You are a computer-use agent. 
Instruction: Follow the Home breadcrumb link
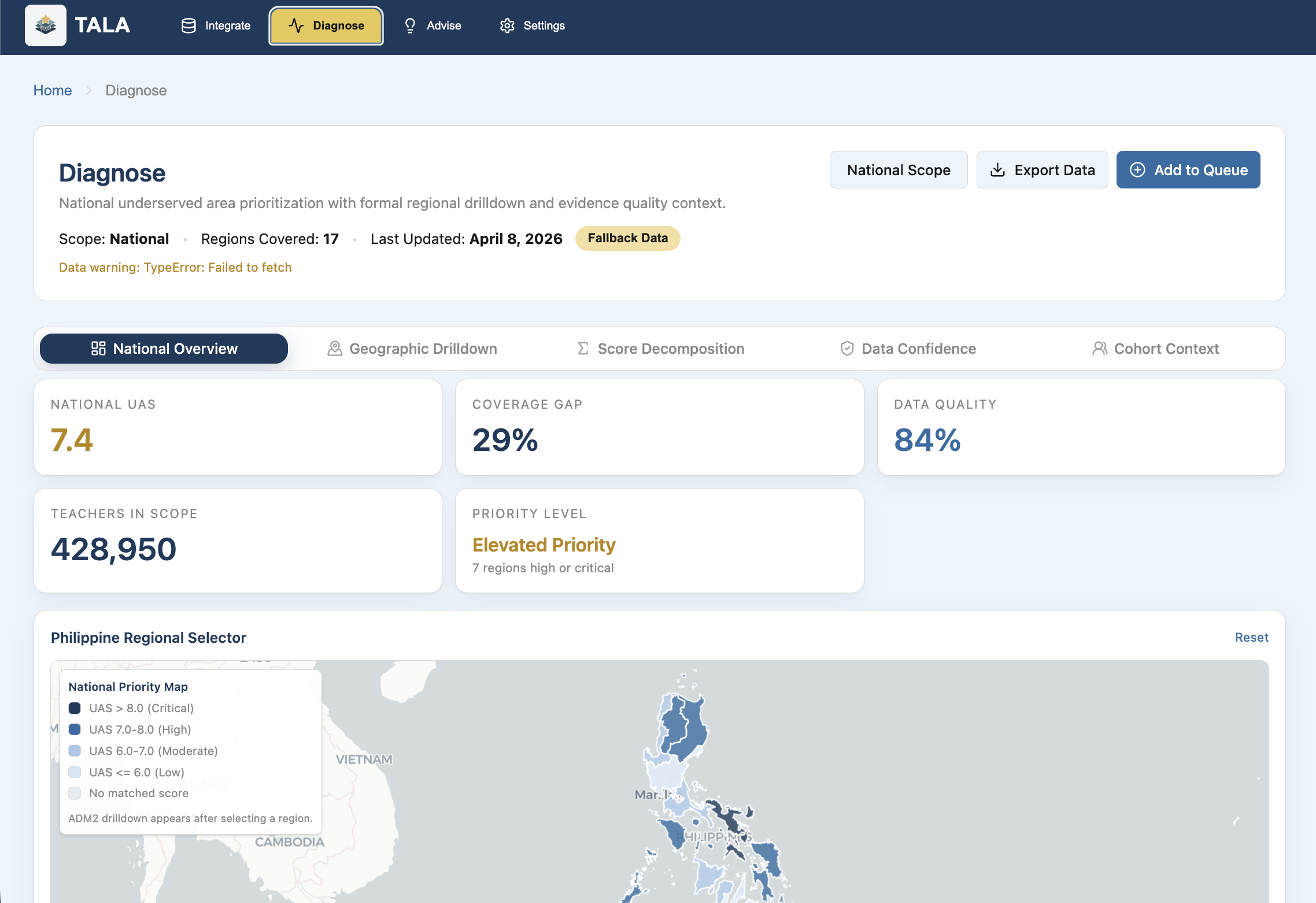53,91
